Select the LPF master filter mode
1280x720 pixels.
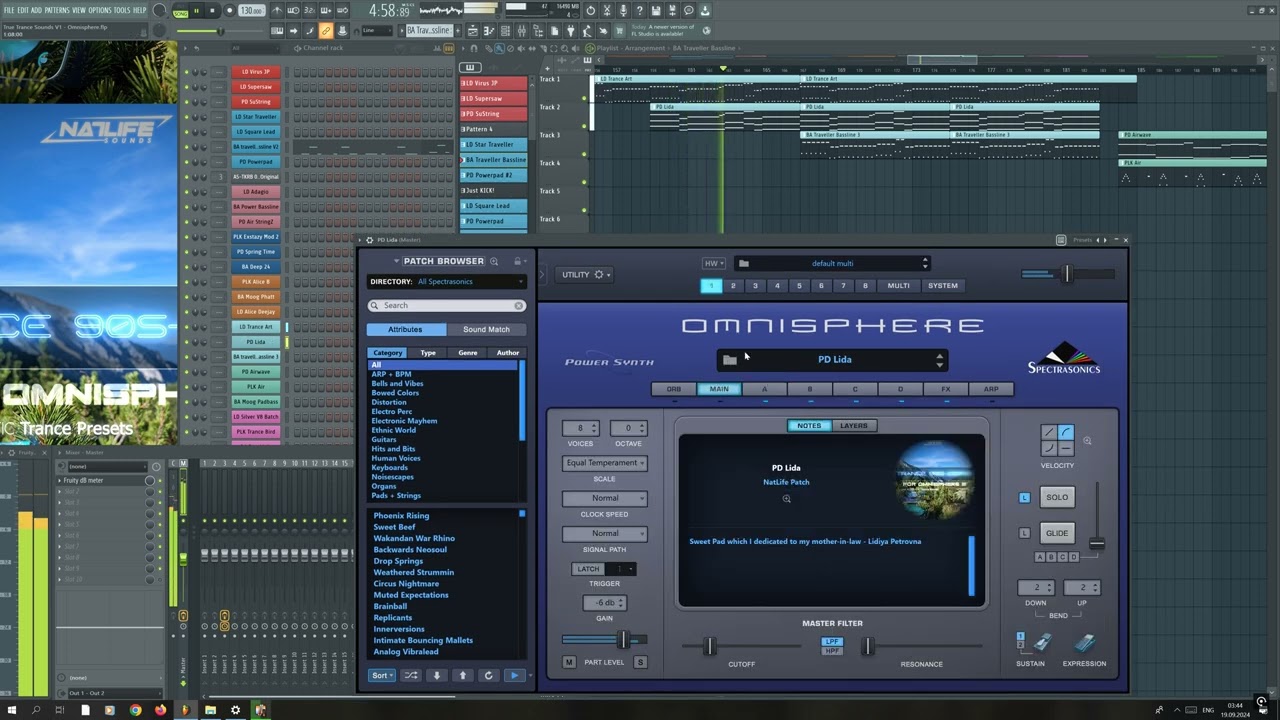point(832,642)
